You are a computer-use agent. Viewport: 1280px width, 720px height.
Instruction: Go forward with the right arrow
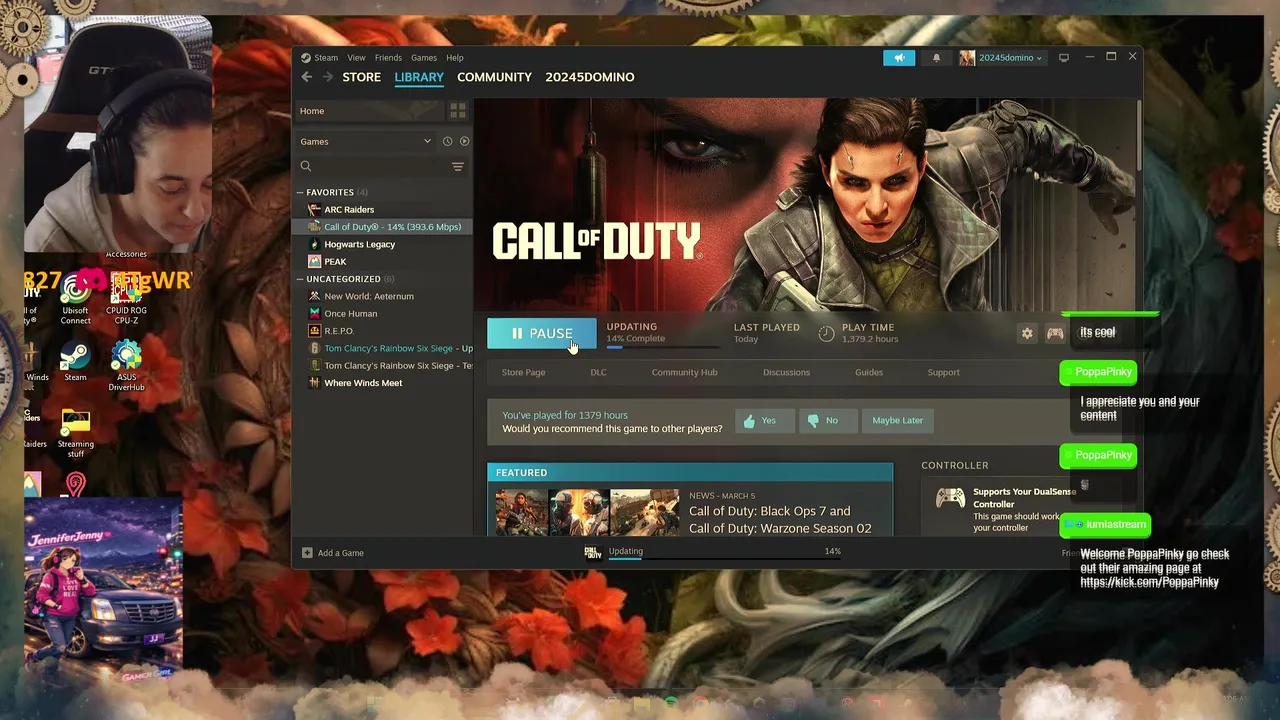[x=327, y=77]
